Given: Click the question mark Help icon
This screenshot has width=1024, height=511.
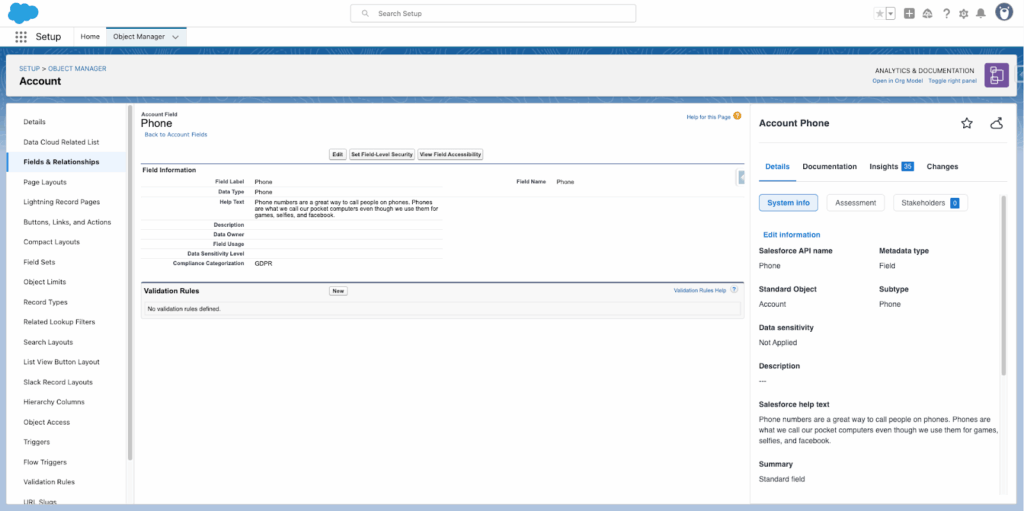Looking at the screenshot, I should pyautogui.click(x=945, y=14).
